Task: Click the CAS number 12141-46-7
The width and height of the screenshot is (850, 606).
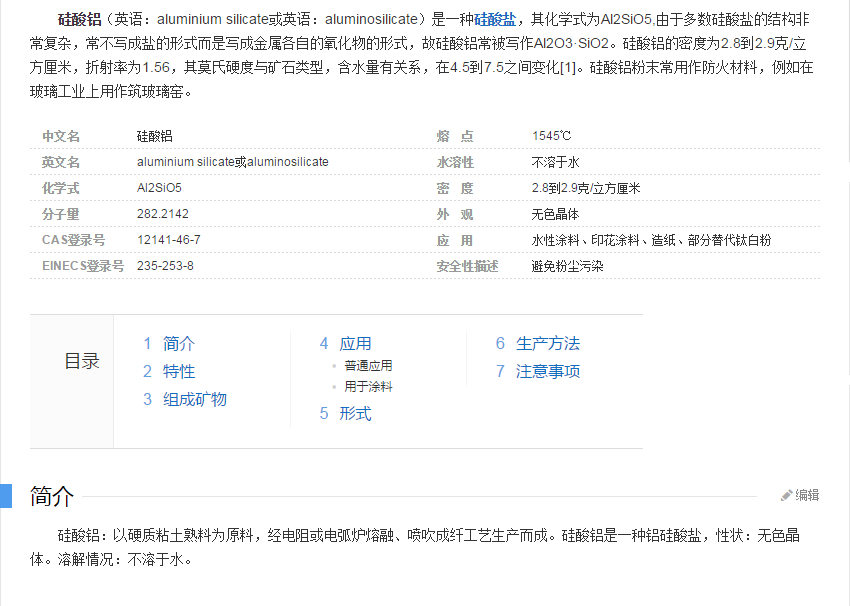Action: [168, 240]
